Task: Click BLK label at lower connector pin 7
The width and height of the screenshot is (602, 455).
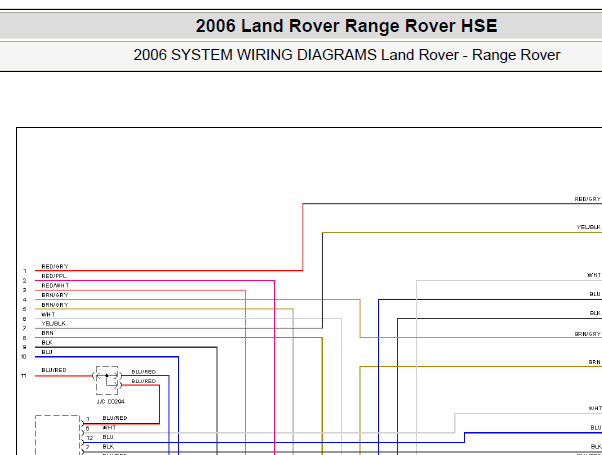Action: click(108, 447)
